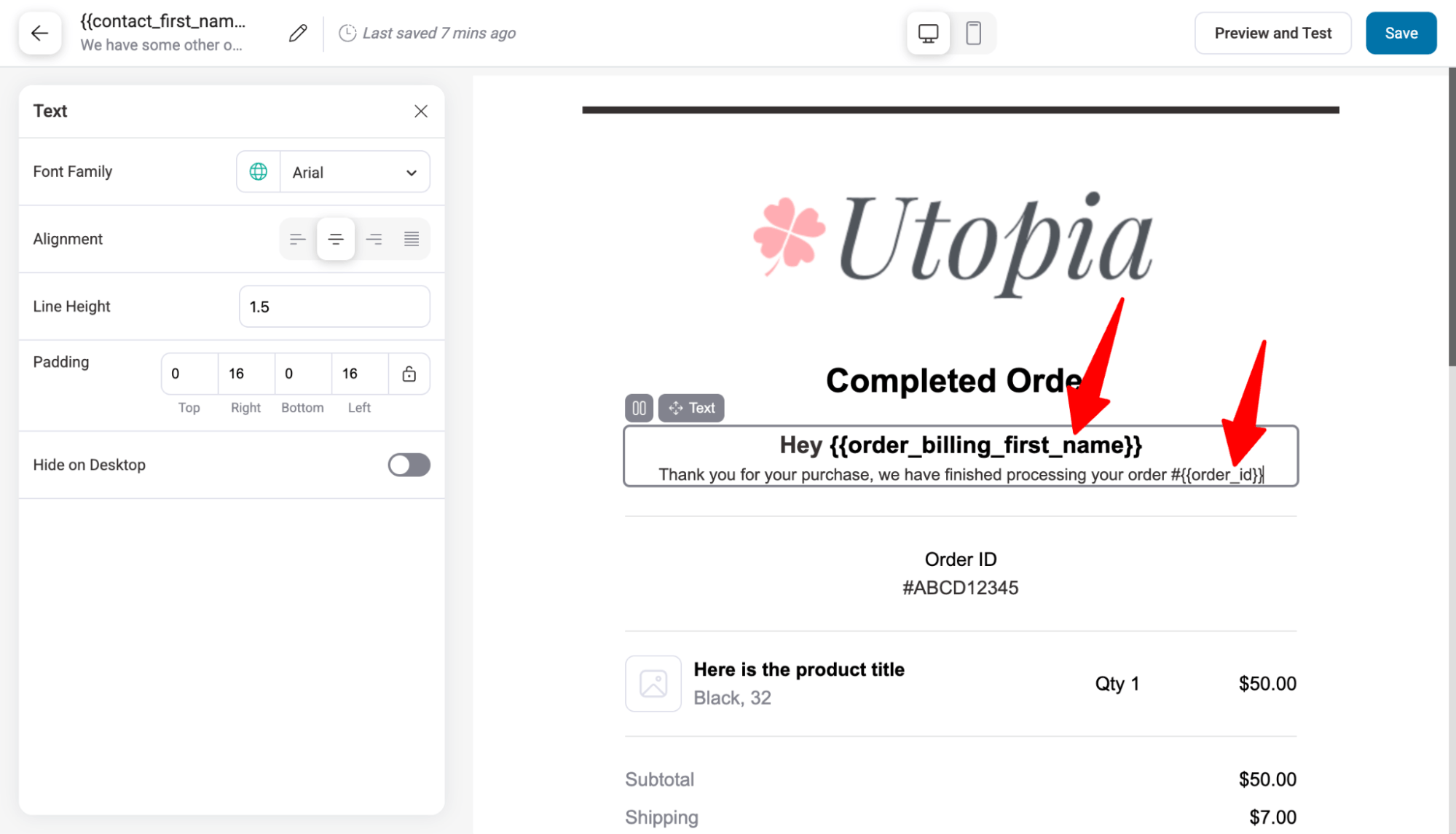Toggle Hide on Desktop switch
Image resolution: width=1456 pixels, height=834 pixels.
(409, 464)
